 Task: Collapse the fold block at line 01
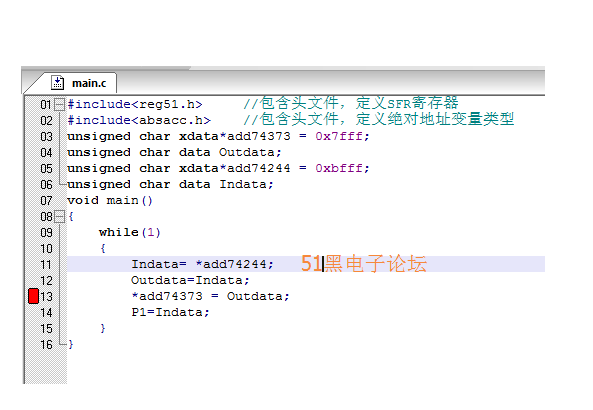[59, 104]
